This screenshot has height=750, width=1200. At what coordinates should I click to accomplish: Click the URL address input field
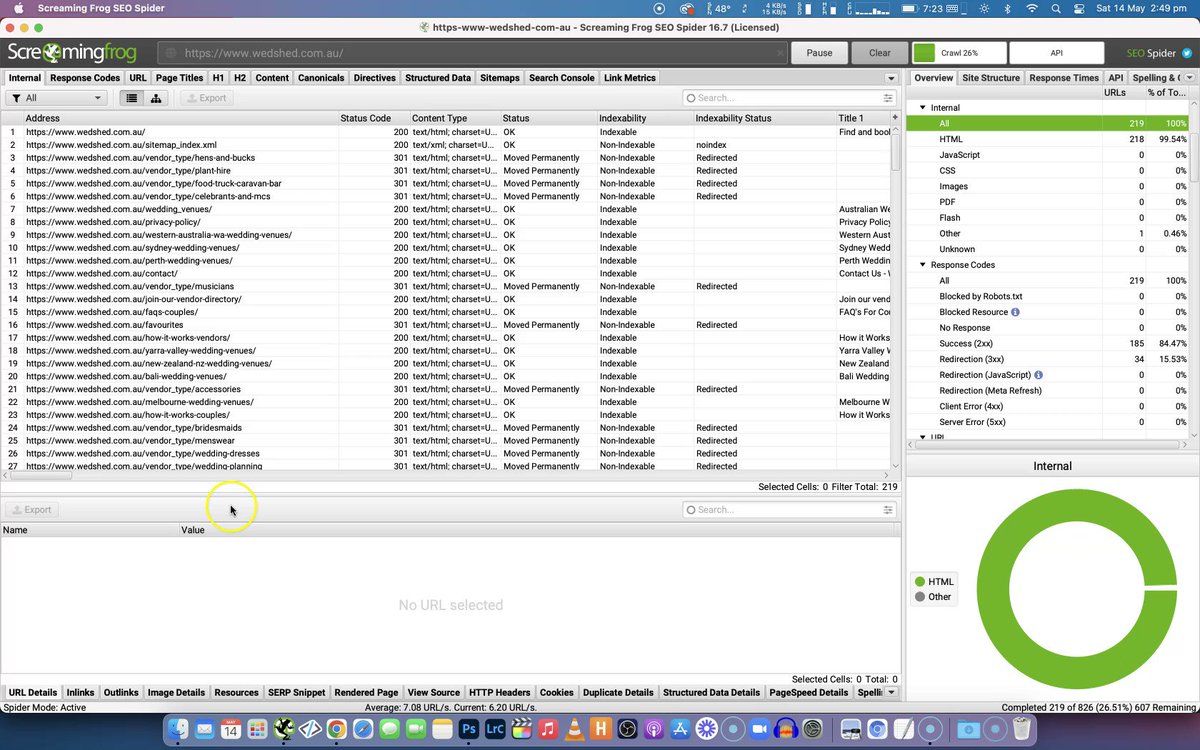click(474, 53)
